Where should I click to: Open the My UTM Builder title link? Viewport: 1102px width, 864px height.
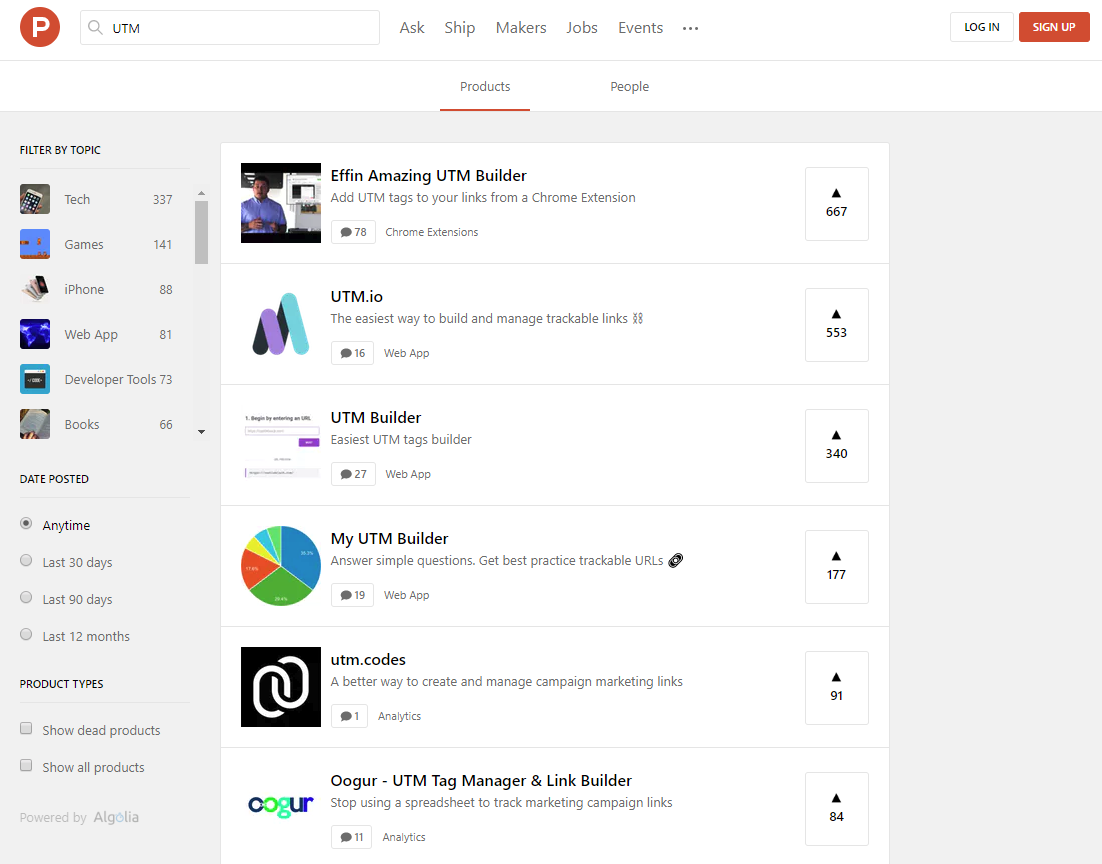[x=389, y=539]
